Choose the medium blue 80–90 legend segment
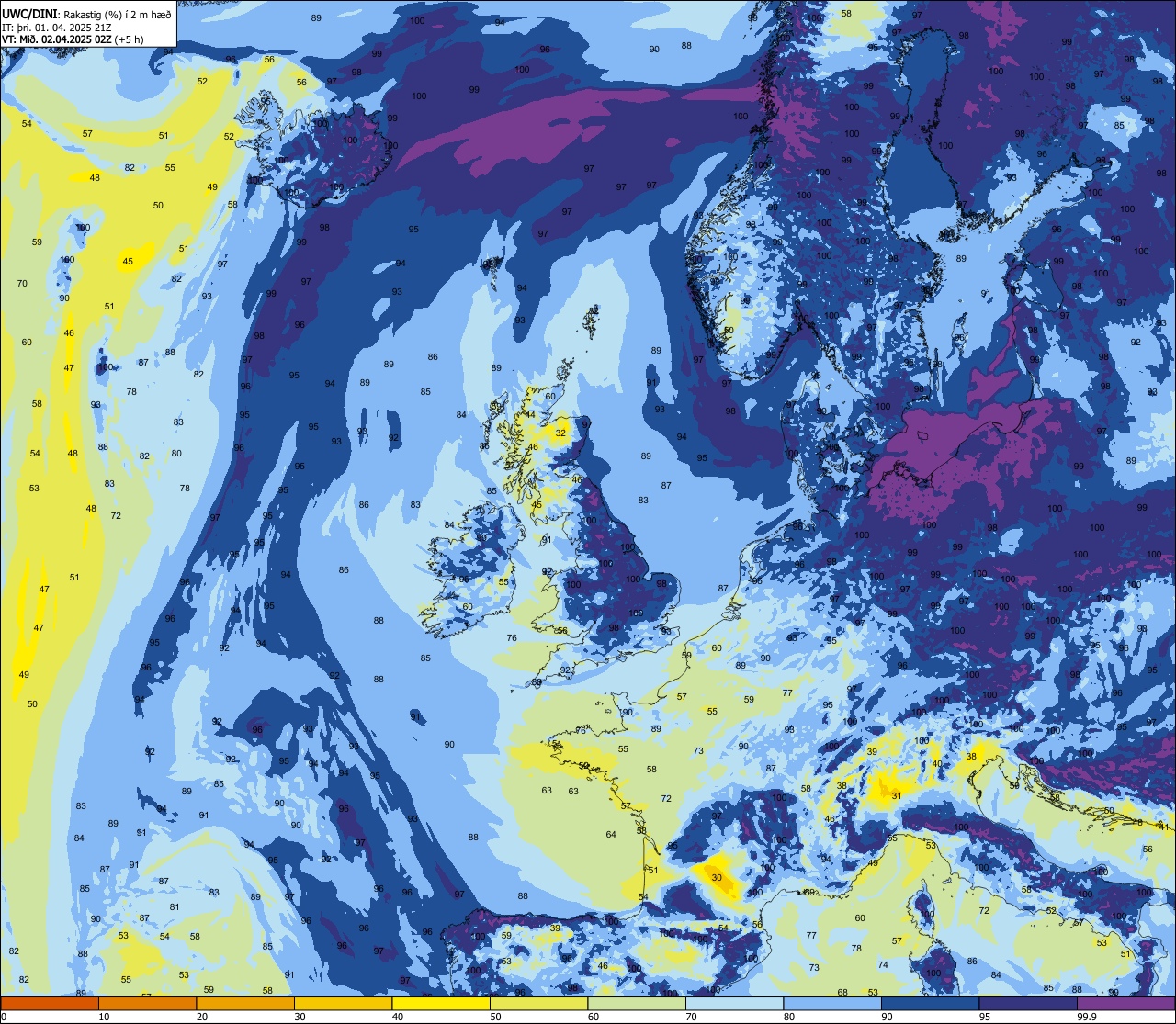This screenshot has height=1024, width=1176. coord(832,1003)
